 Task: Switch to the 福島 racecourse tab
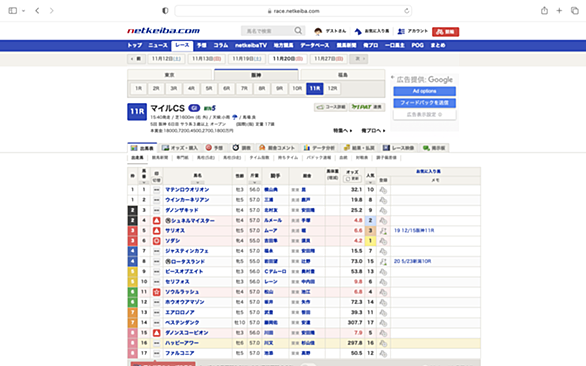point(343,75)
